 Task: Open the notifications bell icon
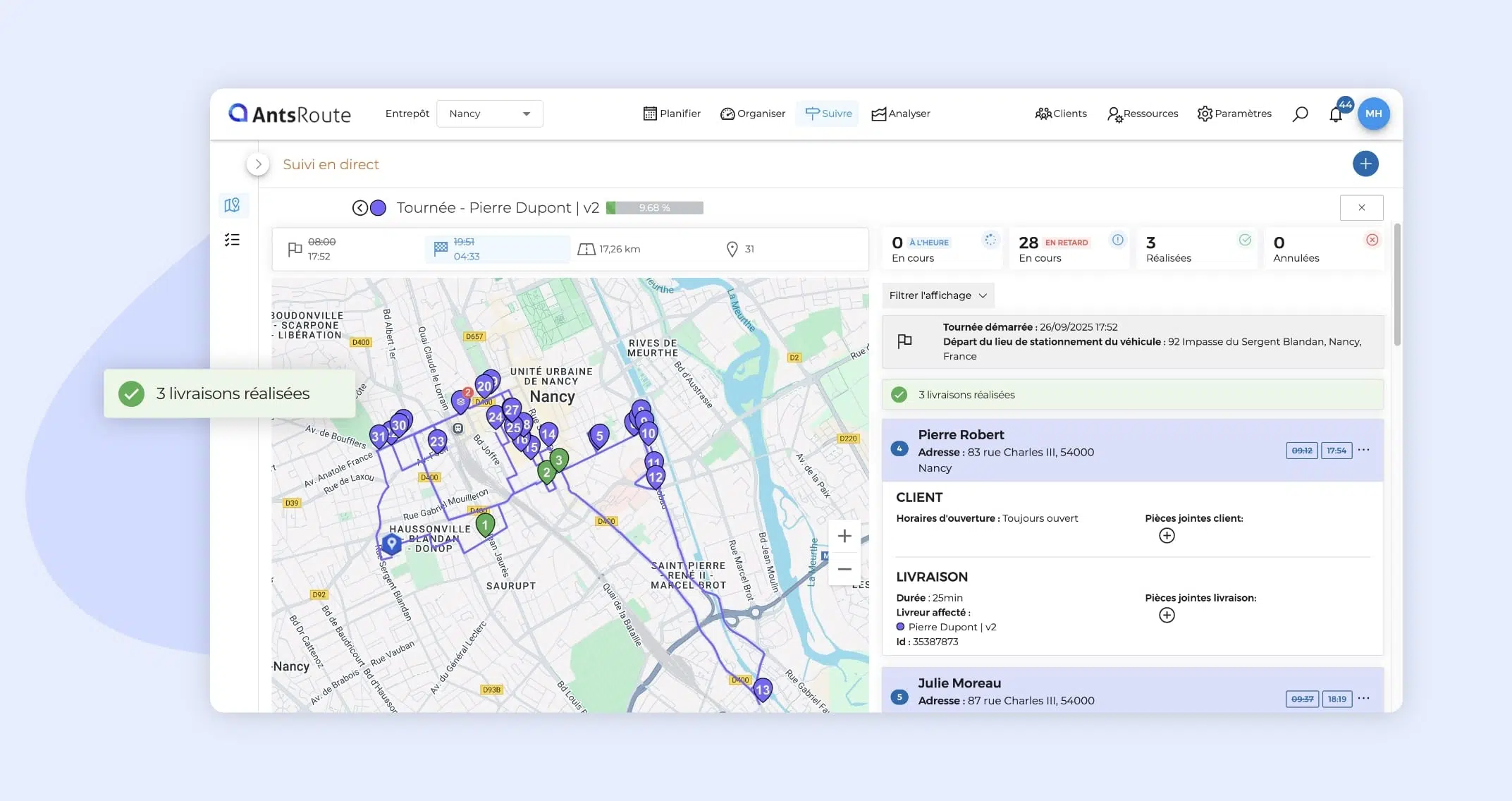(x=1336, y=114)
